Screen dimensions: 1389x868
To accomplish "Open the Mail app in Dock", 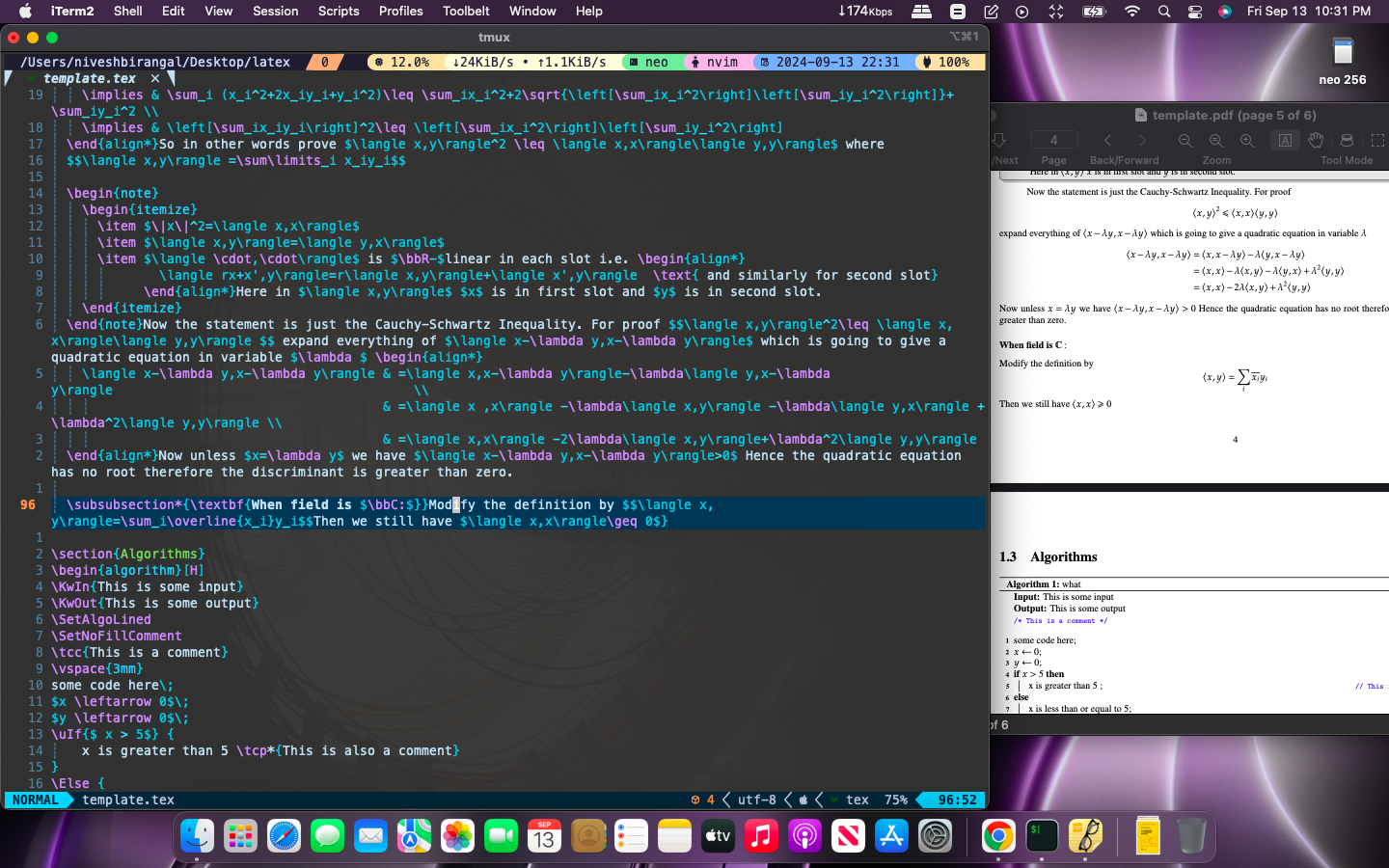I will [370, 835].
